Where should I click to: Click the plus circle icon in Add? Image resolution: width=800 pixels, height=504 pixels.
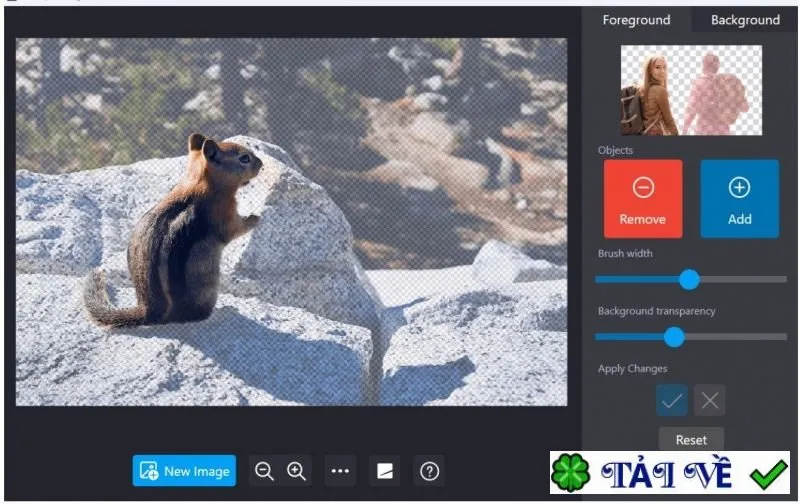(x=739, y=187)
